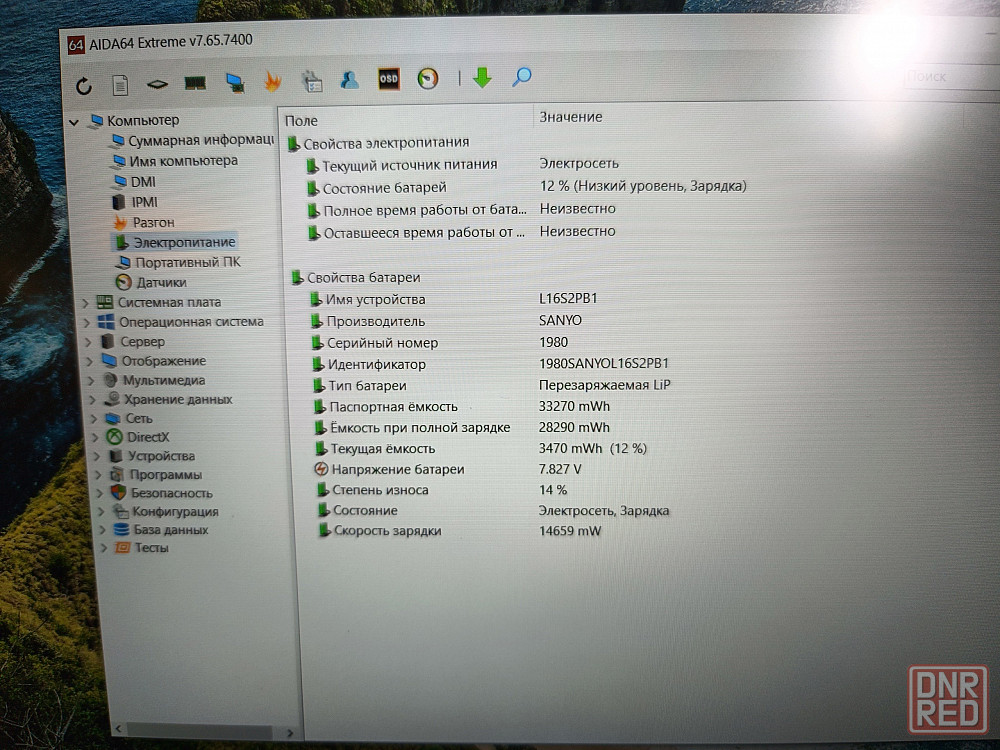Viewport: 1000px width, 750px height.
Task: Click the value 28290 mWh
Action: click(575, 427)
